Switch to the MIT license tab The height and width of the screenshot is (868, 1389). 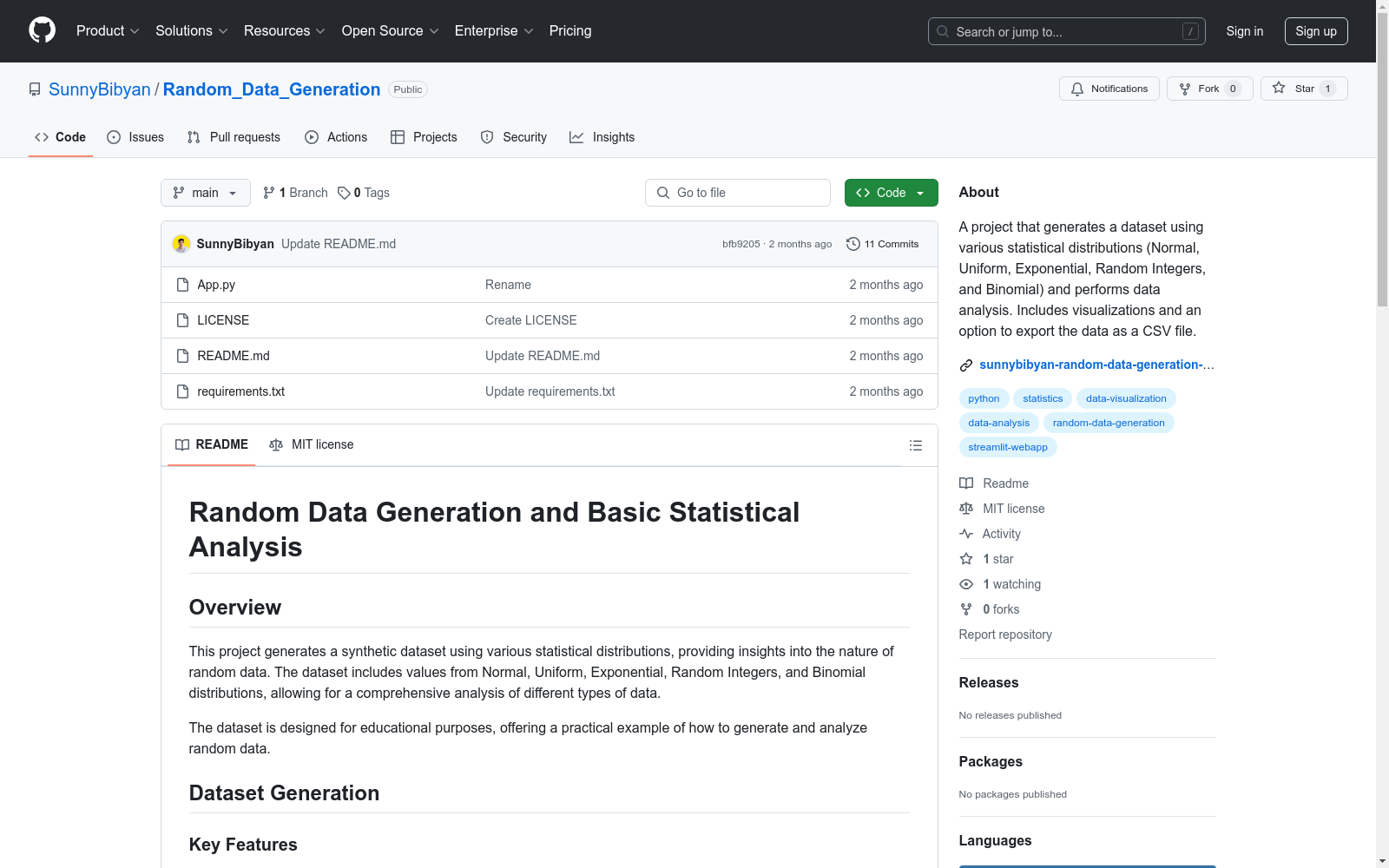(312, 444)
